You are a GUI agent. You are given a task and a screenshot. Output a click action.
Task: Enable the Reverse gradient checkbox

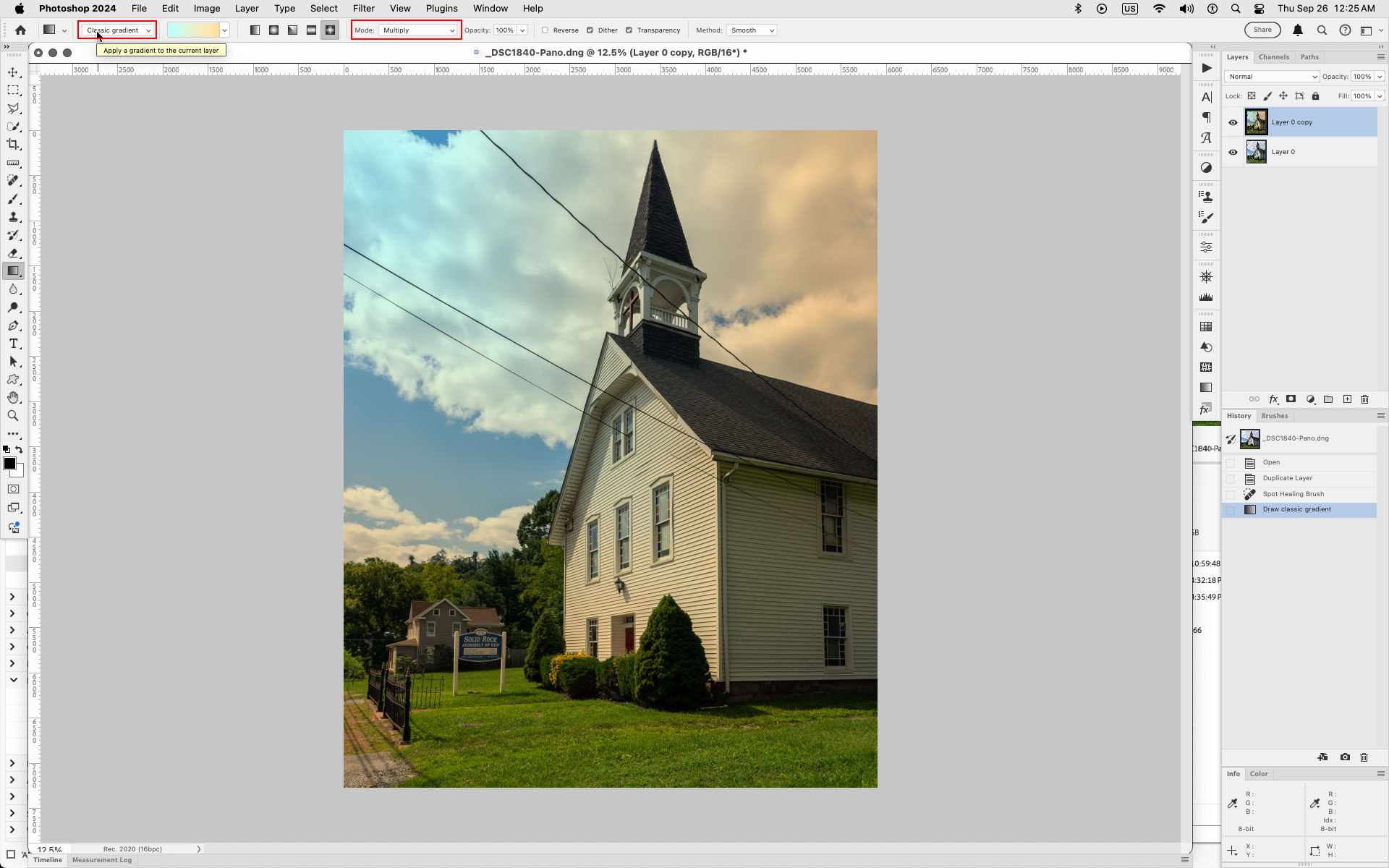point(545,30)
